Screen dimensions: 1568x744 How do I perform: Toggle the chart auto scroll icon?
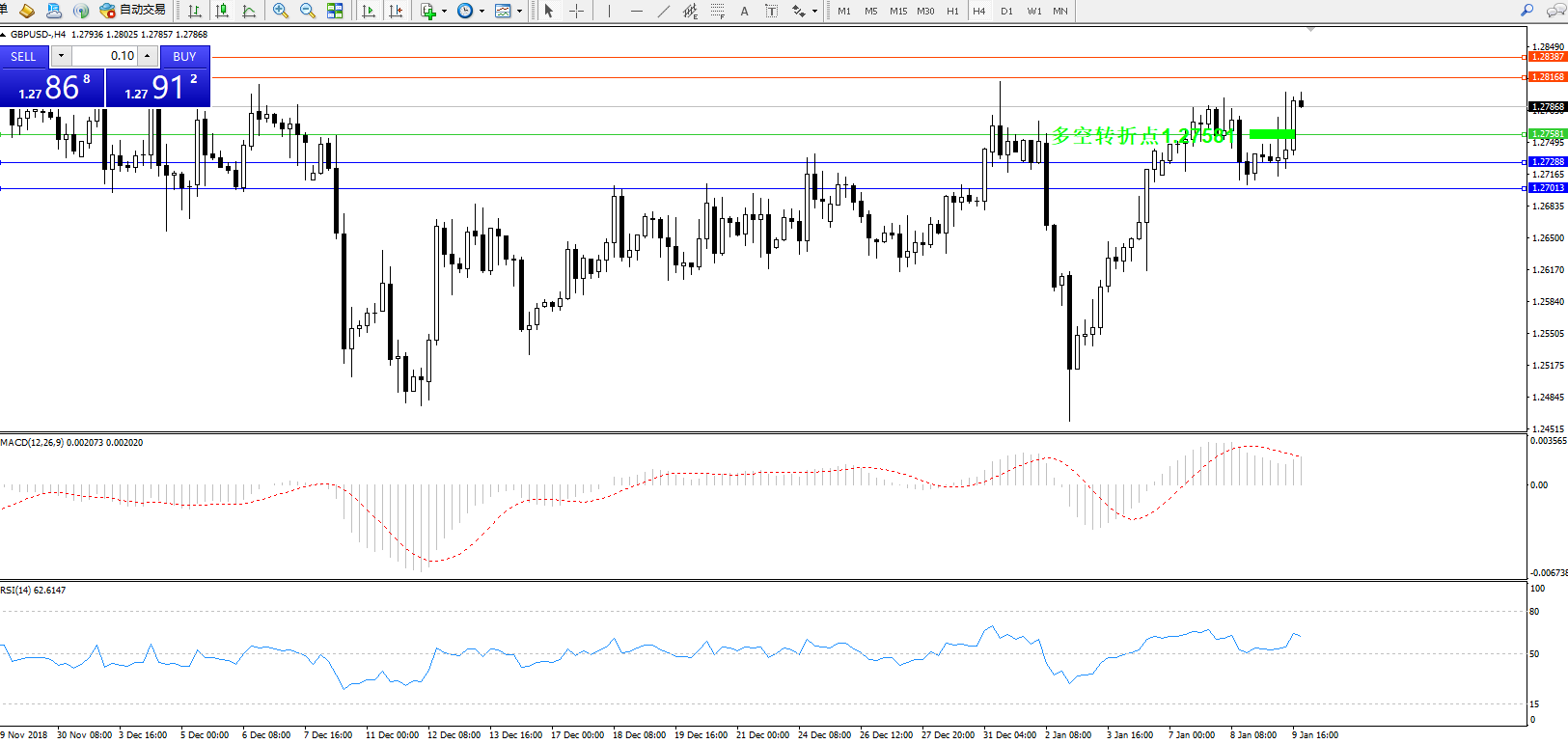point(368,11)
